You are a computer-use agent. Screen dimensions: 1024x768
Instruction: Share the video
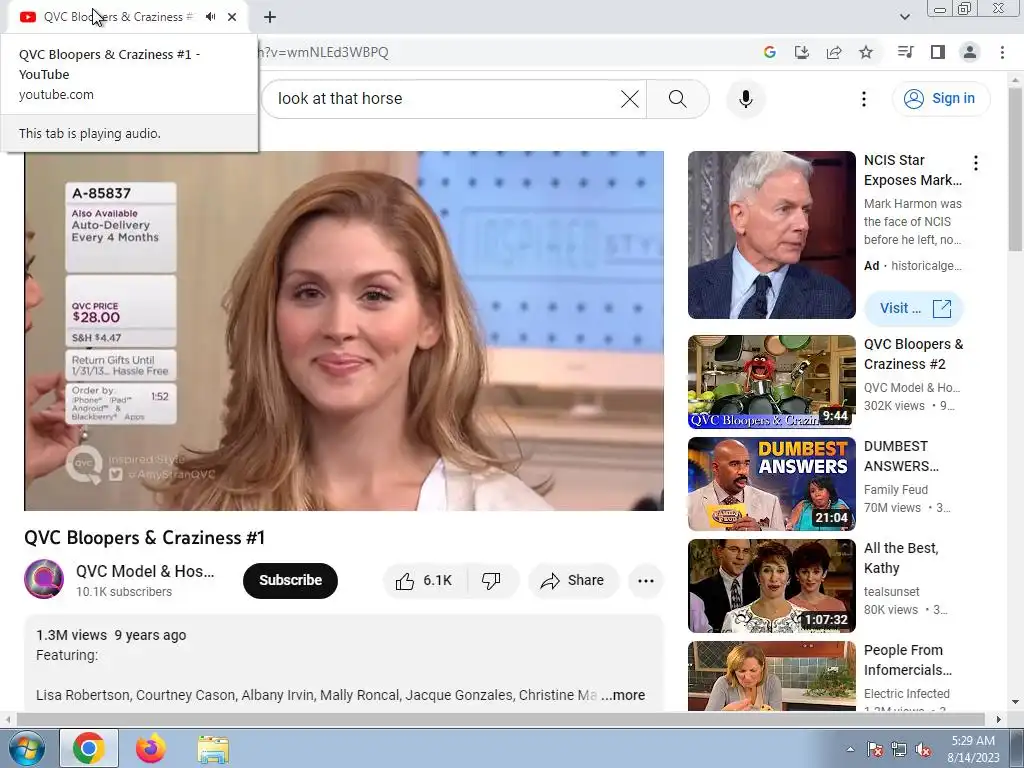tap(573, 581)
